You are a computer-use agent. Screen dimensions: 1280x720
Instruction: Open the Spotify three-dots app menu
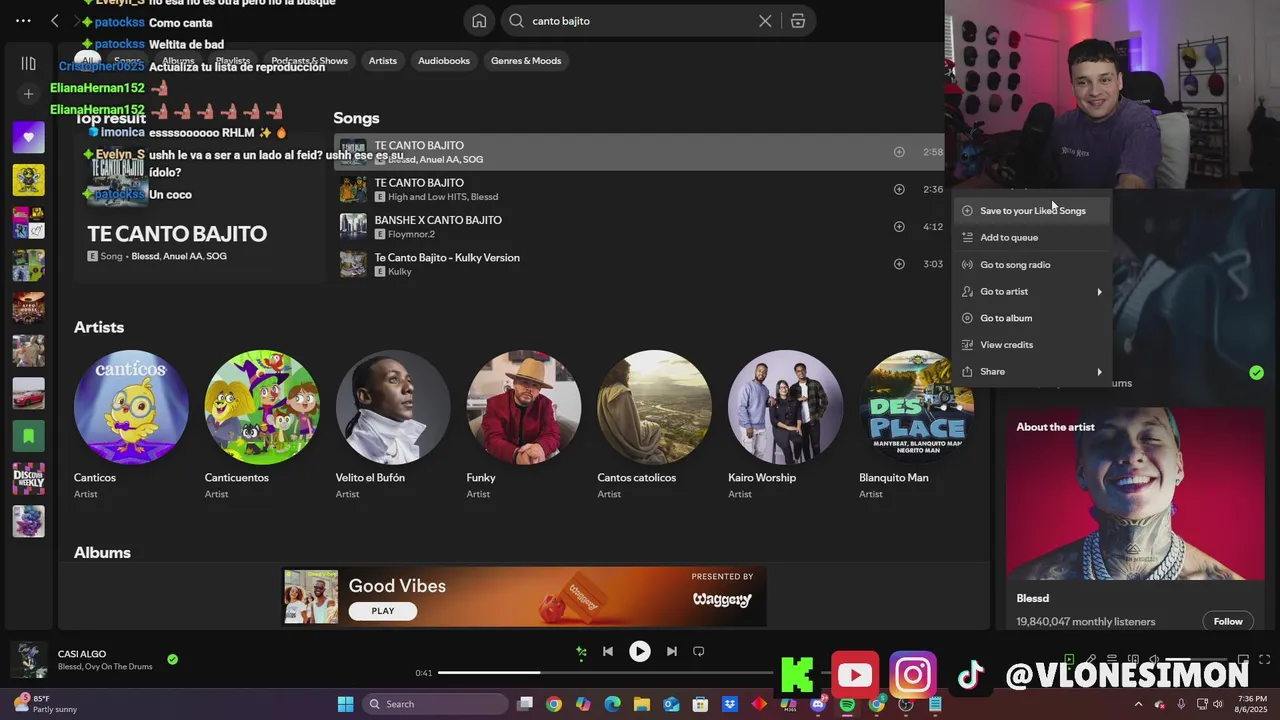(23, 20)
